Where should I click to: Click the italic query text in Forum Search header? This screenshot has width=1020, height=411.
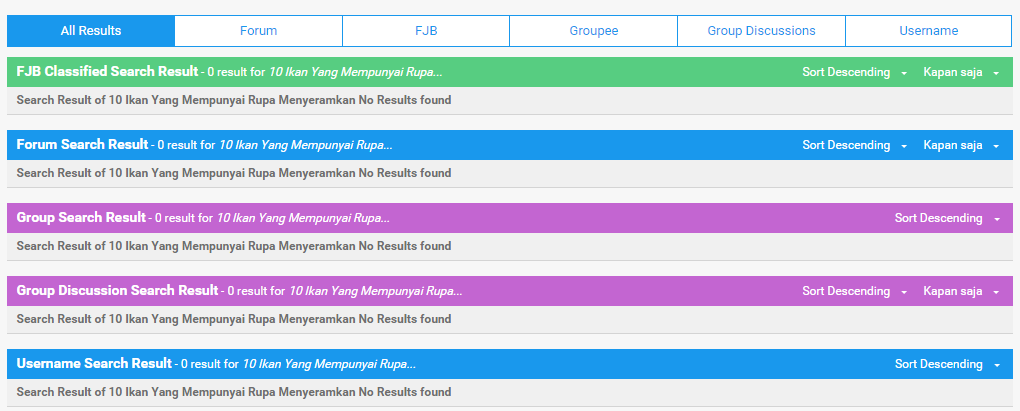[306, 145]
